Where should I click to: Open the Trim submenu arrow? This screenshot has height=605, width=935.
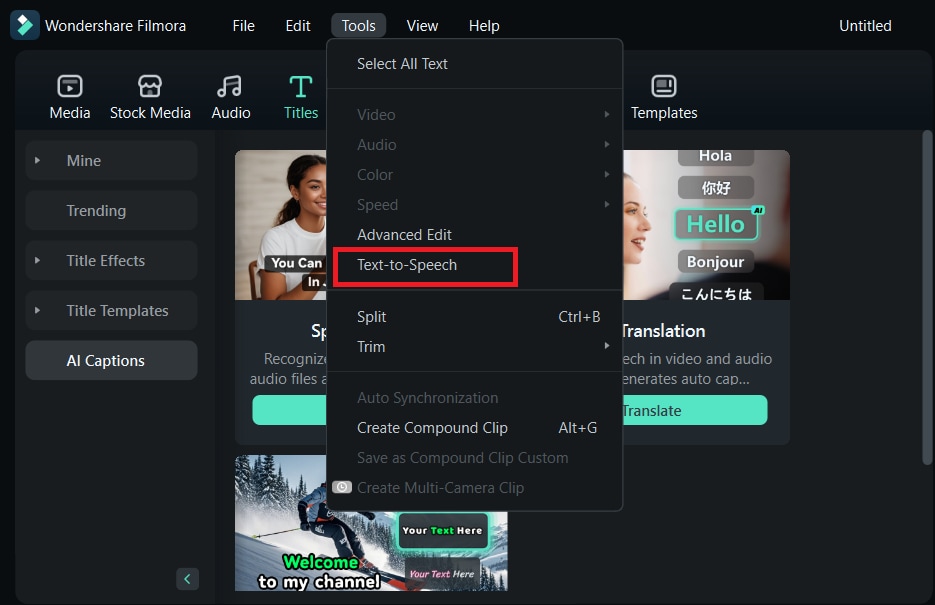pyautogui.click(x=606, y=346)
